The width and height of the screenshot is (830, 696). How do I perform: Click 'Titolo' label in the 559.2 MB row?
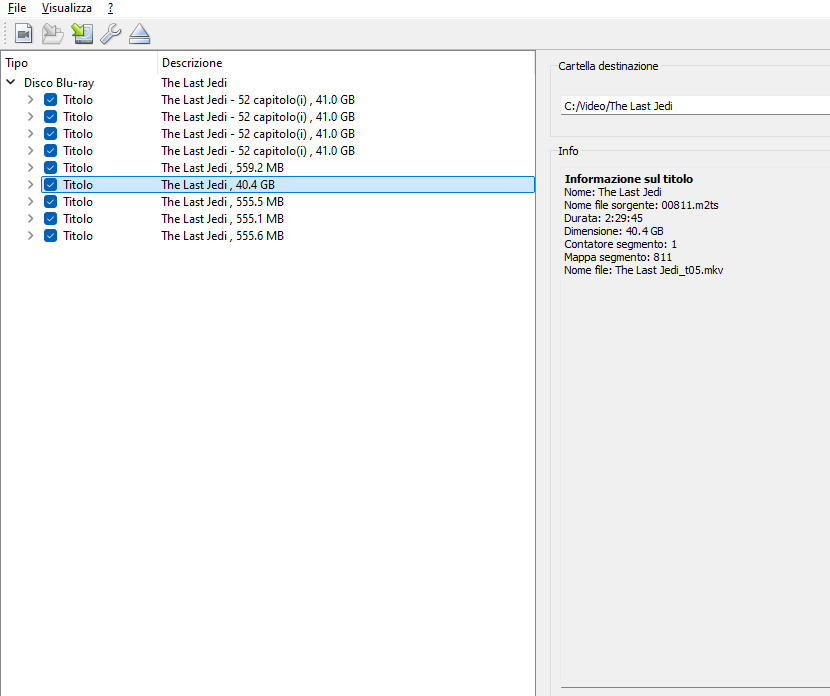coord(78,168)
